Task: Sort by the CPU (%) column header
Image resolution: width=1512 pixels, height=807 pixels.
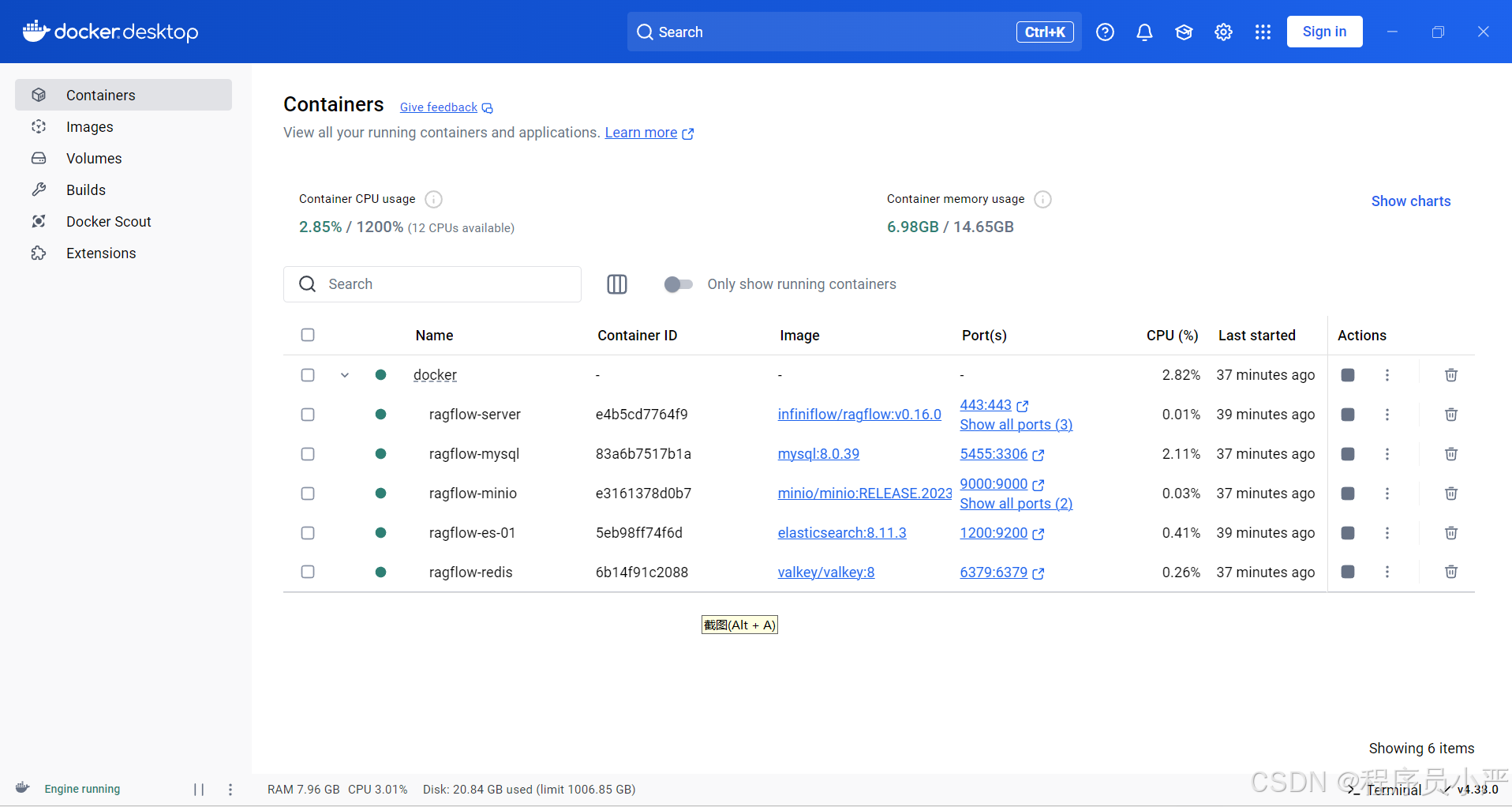Action: click(x=1172, y=336)
